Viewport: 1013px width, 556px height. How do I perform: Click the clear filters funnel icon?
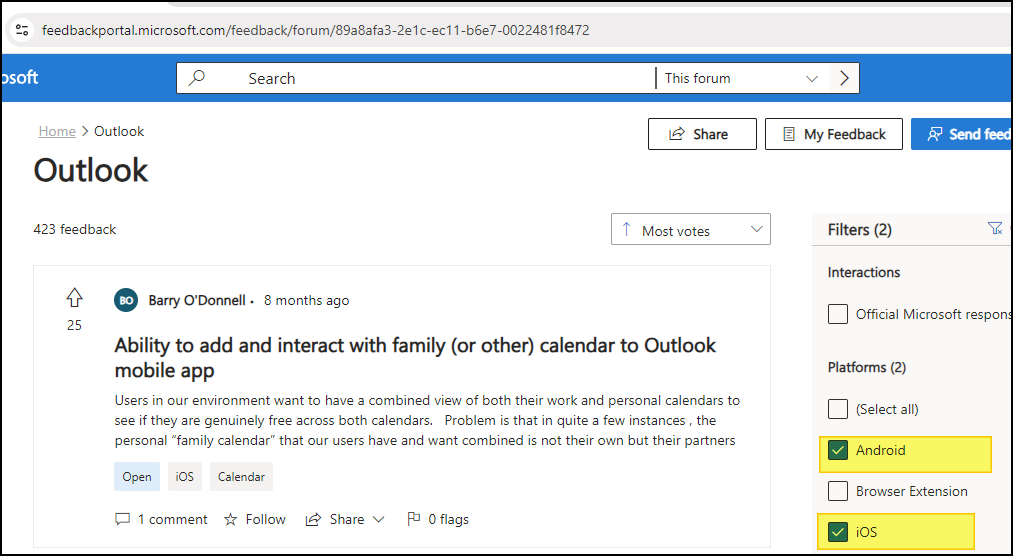pos(995,229)
